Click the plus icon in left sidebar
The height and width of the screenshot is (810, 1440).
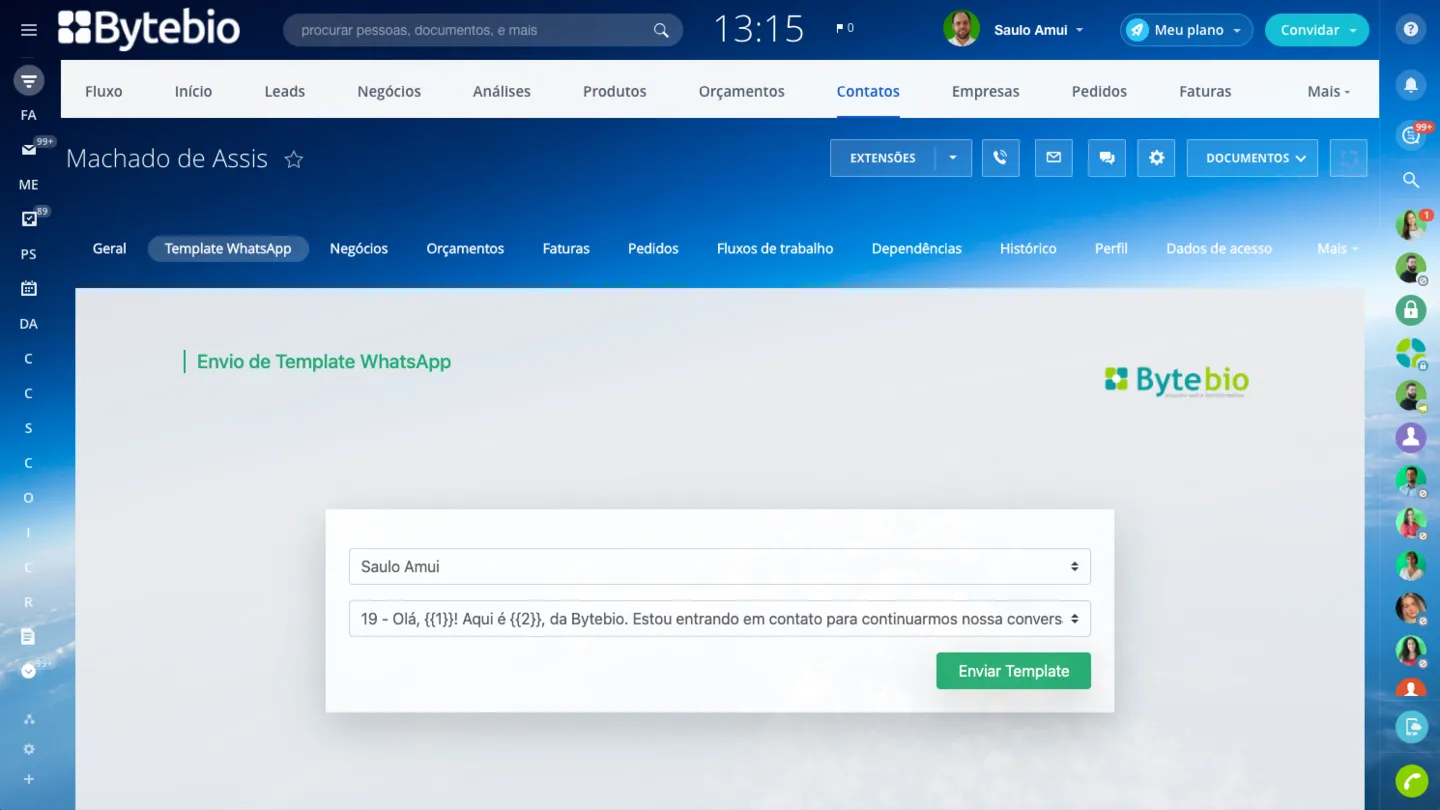(29, 779)
